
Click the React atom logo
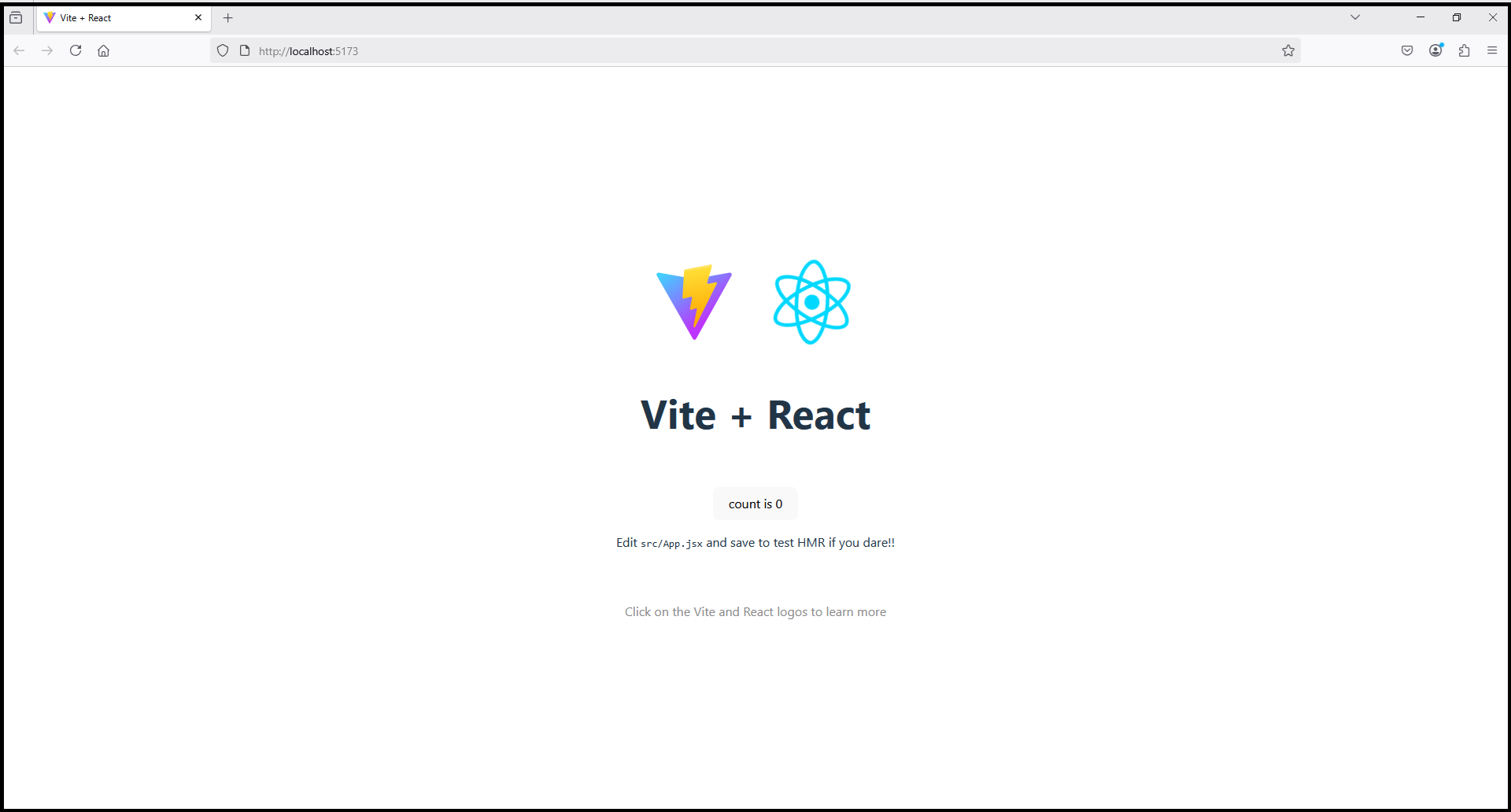812,302
